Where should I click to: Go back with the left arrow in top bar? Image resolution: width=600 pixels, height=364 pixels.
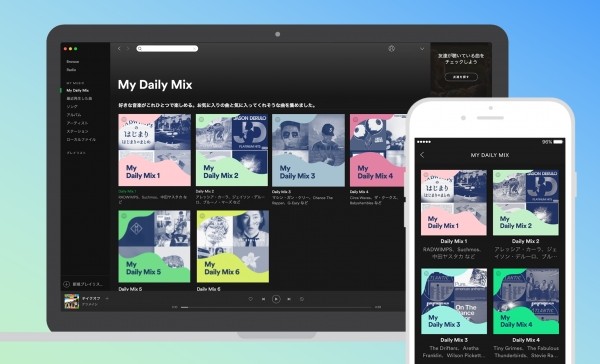[119, 49]
